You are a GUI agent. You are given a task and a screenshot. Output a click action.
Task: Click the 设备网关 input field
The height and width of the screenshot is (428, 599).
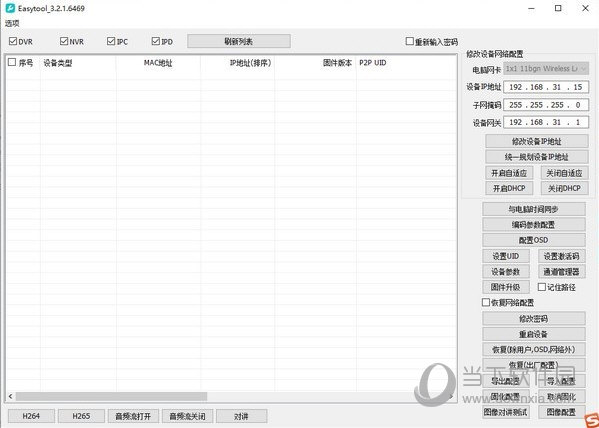pyautogui.click(x=546, y=122)
